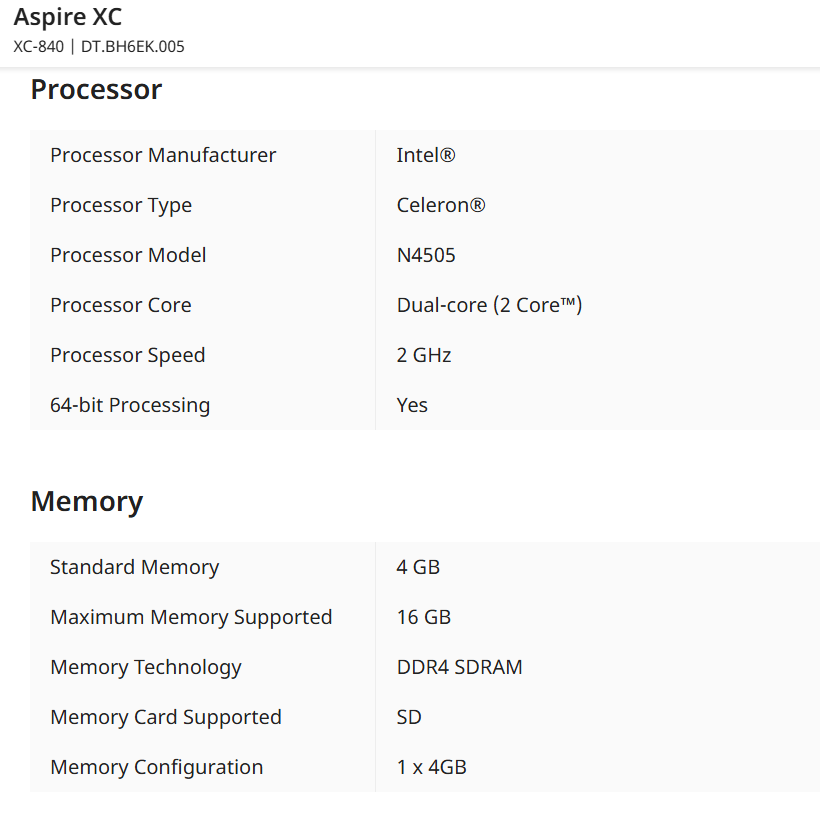This screenshot has width=820, height=836.
Task: Click the 64-bit Processing label
Action: pyautogui.click(x=130, y=405)
